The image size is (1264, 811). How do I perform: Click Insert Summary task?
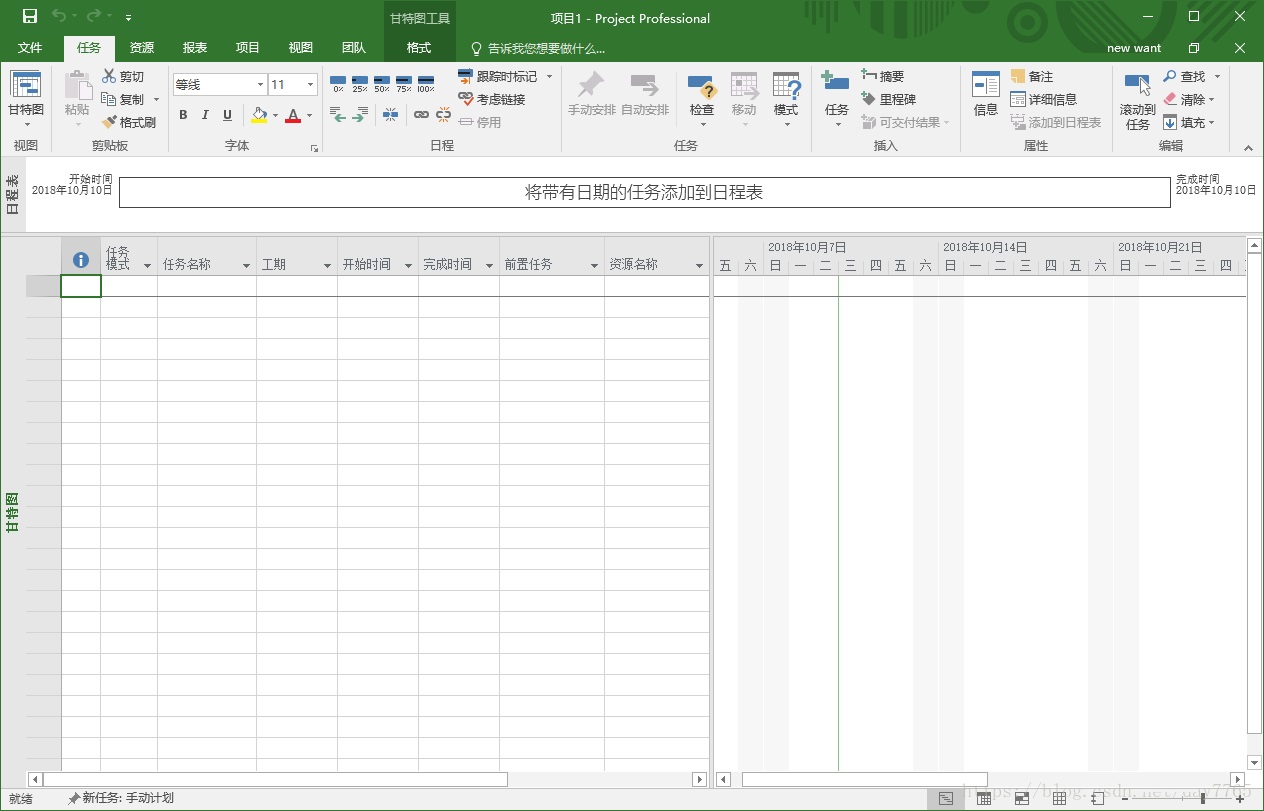coord(883,76)
